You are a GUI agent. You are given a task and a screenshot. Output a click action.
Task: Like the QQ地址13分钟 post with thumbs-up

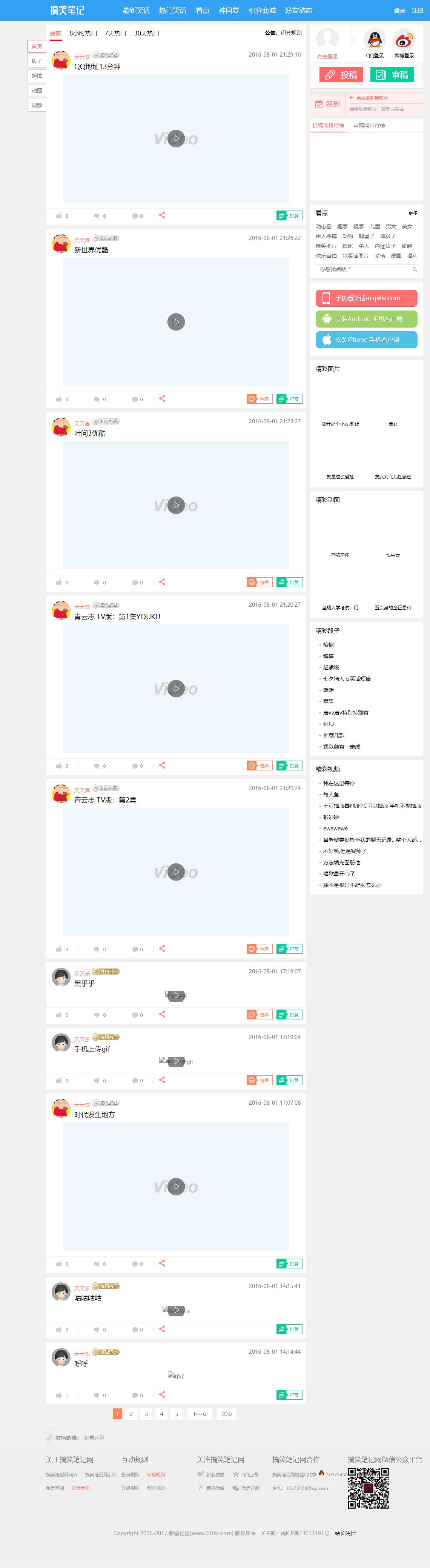click(59, 215)
